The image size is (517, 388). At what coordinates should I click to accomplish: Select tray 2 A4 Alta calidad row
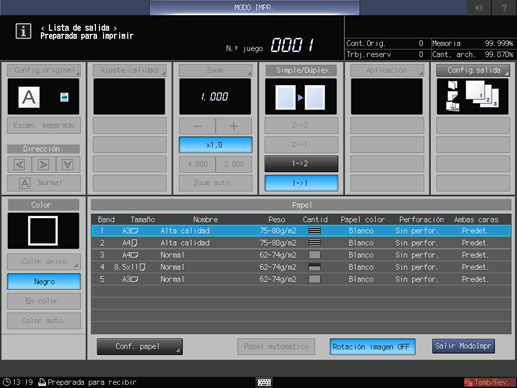(301, 243)
